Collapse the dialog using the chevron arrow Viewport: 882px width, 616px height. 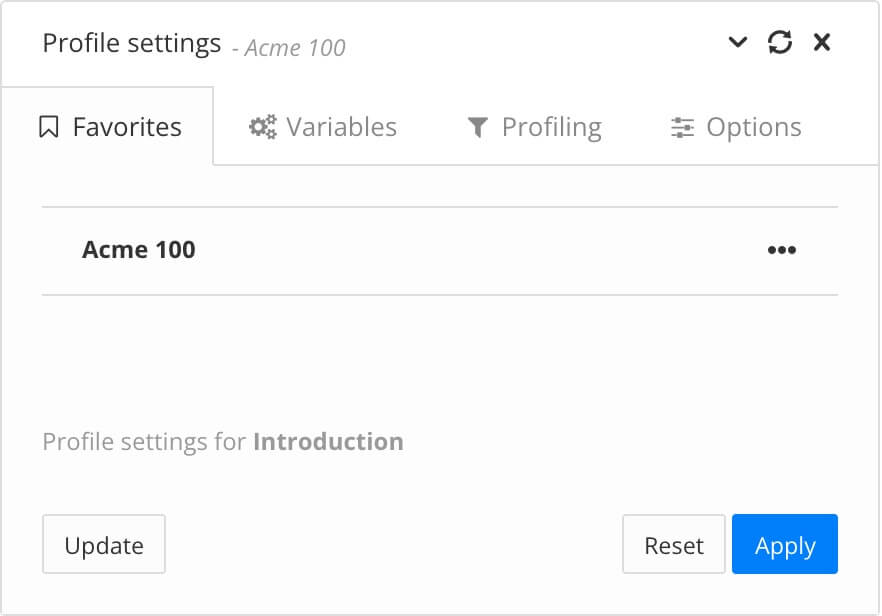[x=737, y=44]
